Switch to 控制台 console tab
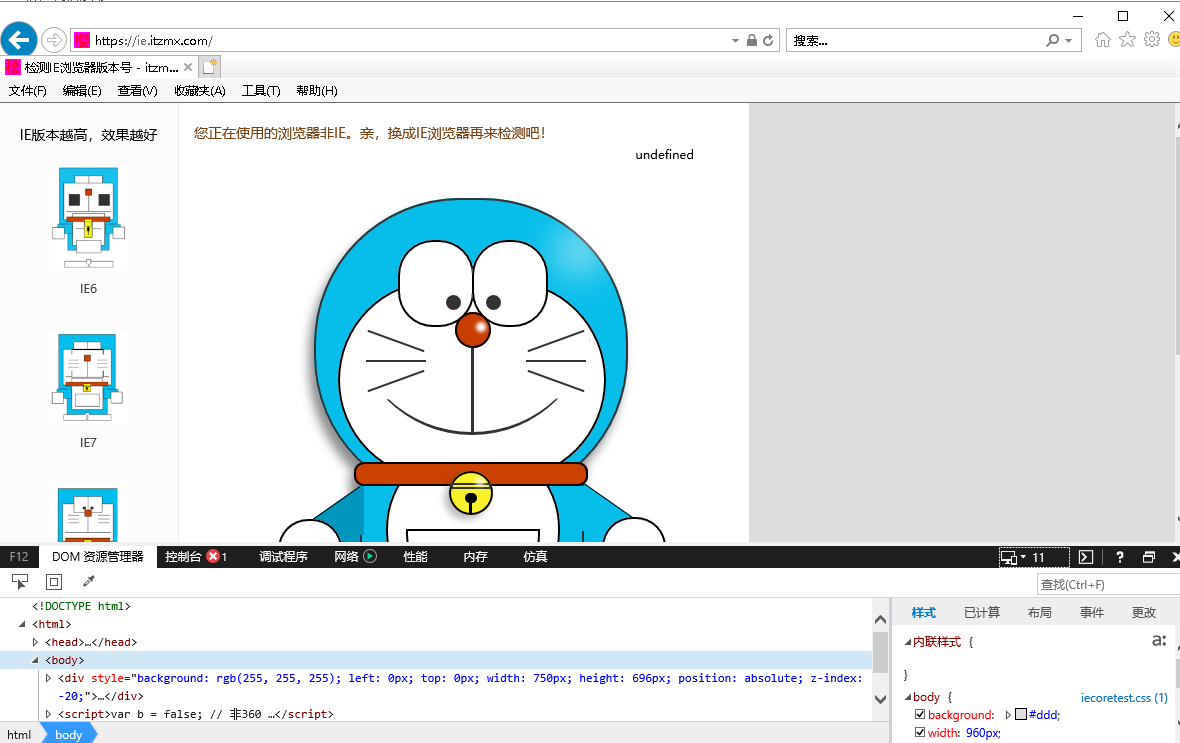This screenshot has width=1180, height=743. (x=184, y=556)
